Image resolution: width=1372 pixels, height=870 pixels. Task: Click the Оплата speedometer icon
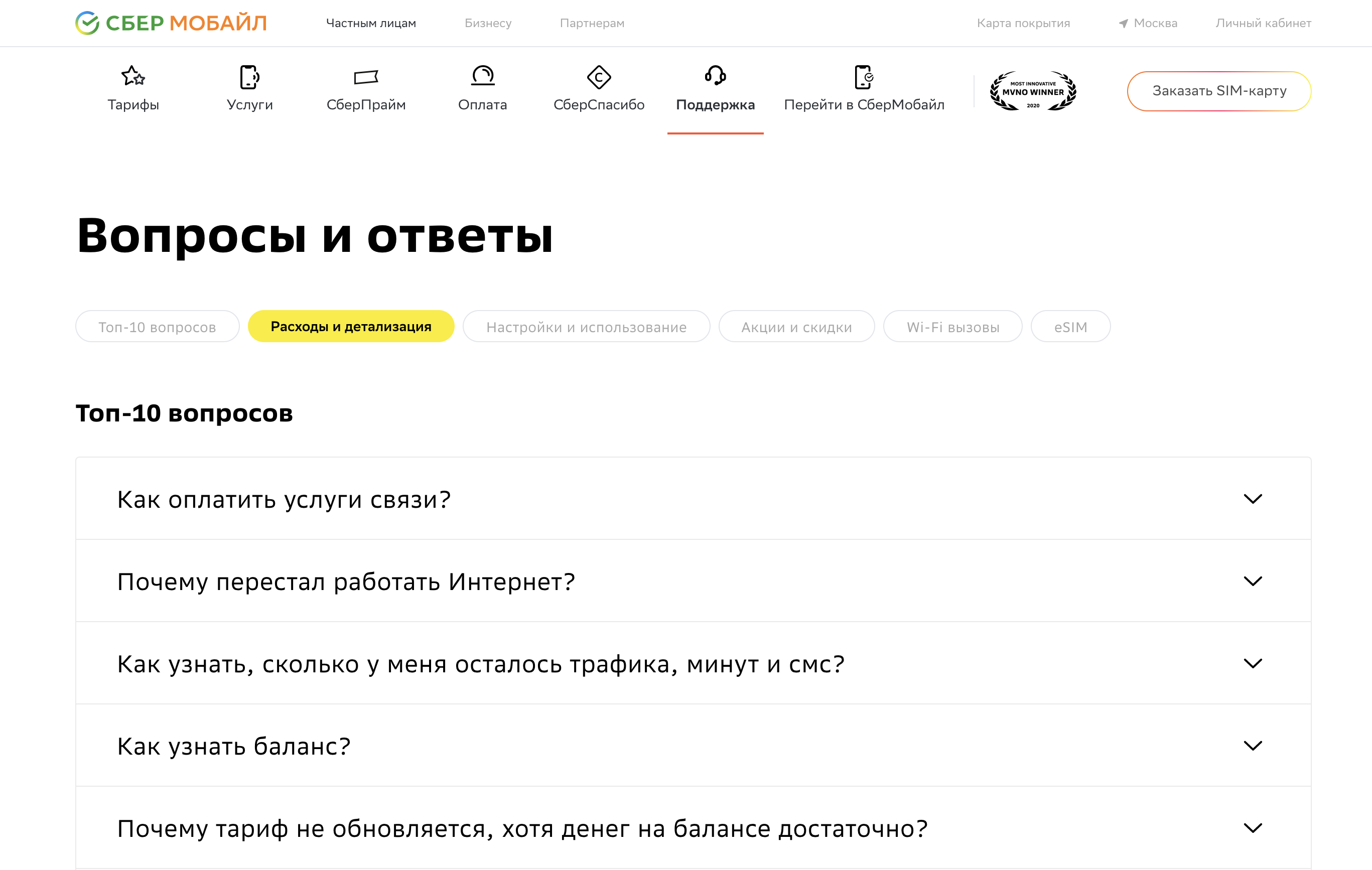point(483,77)
